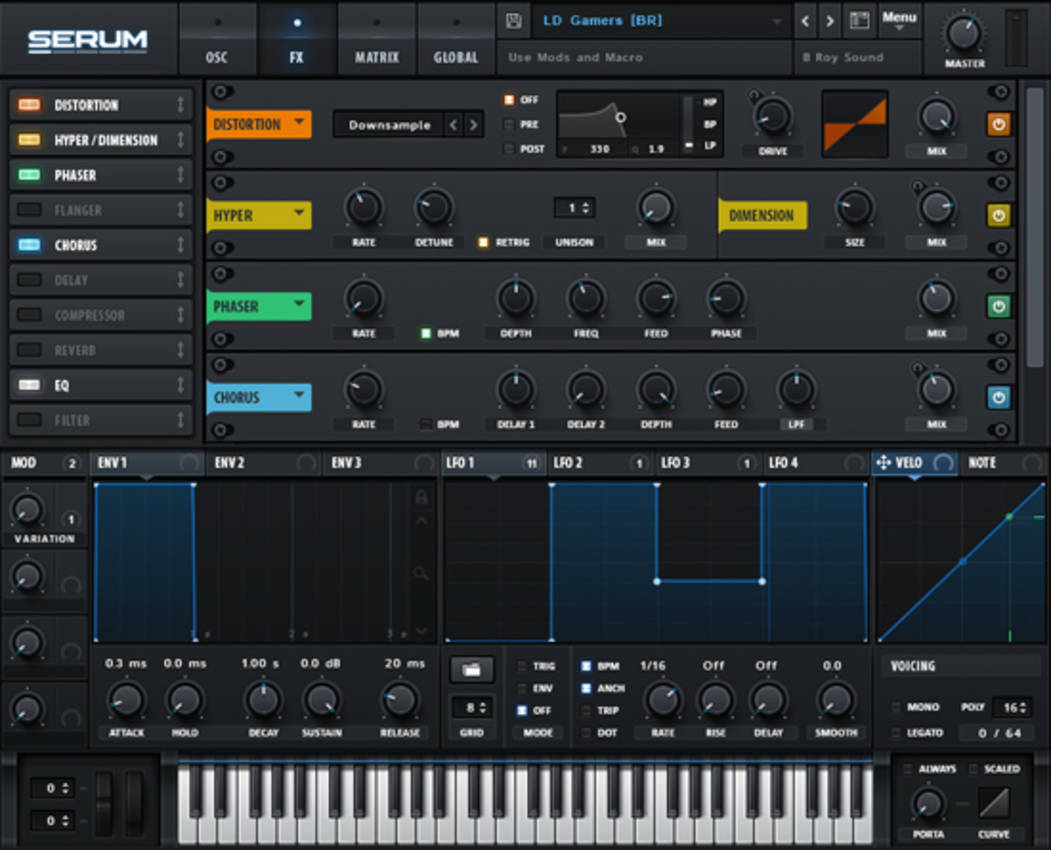Click Reverb reorder arrows handle

tap(180, 350)
